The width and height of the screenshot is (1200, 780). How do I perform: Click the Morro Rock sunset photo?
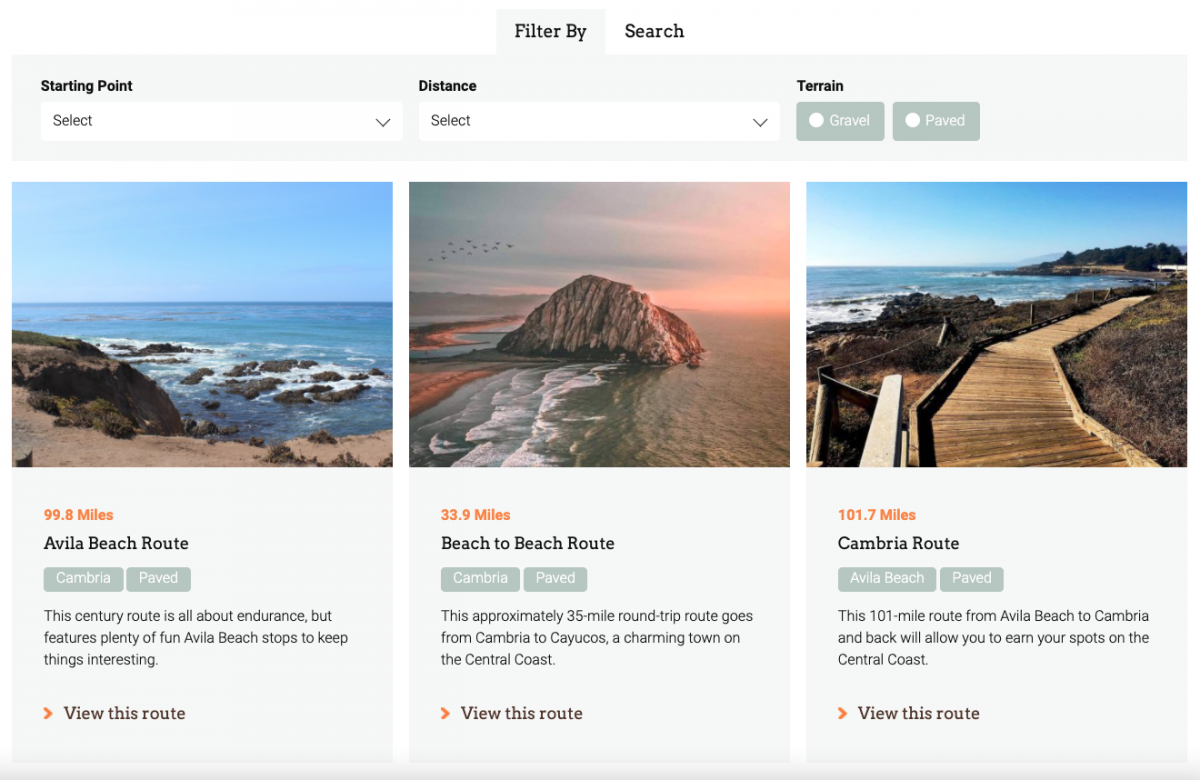[x=599, y=324]
